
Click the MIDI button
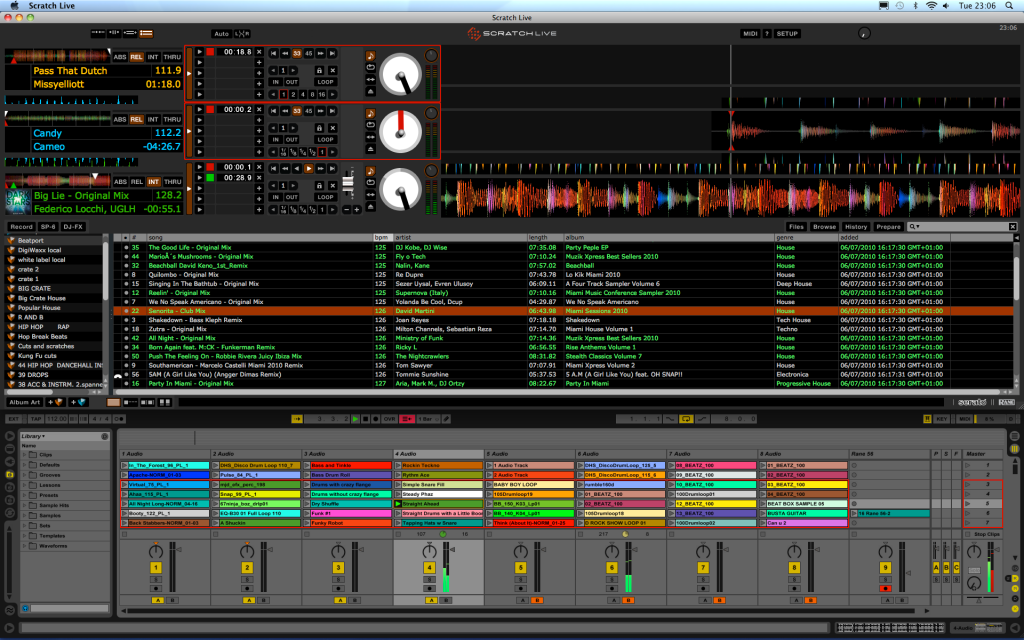pyautogui.click(x=750, y=33)
